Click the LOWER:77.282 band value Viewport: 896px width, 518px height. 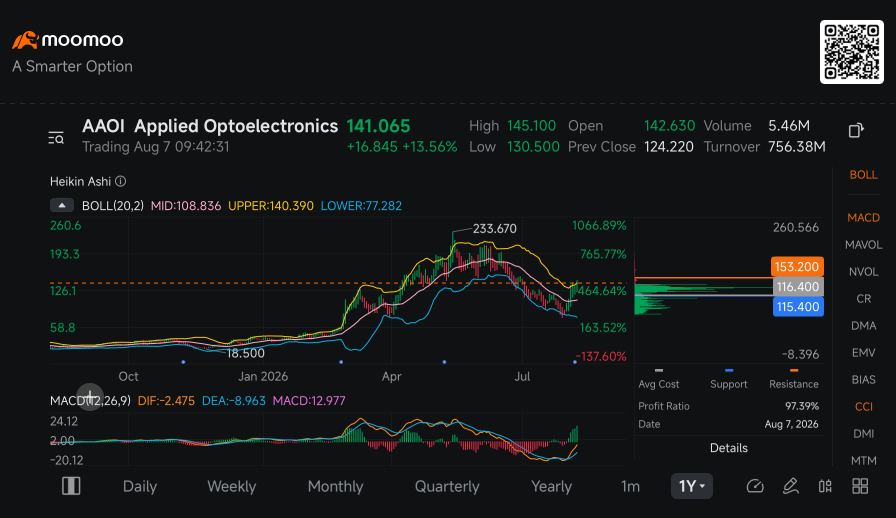tap(361, 206)
